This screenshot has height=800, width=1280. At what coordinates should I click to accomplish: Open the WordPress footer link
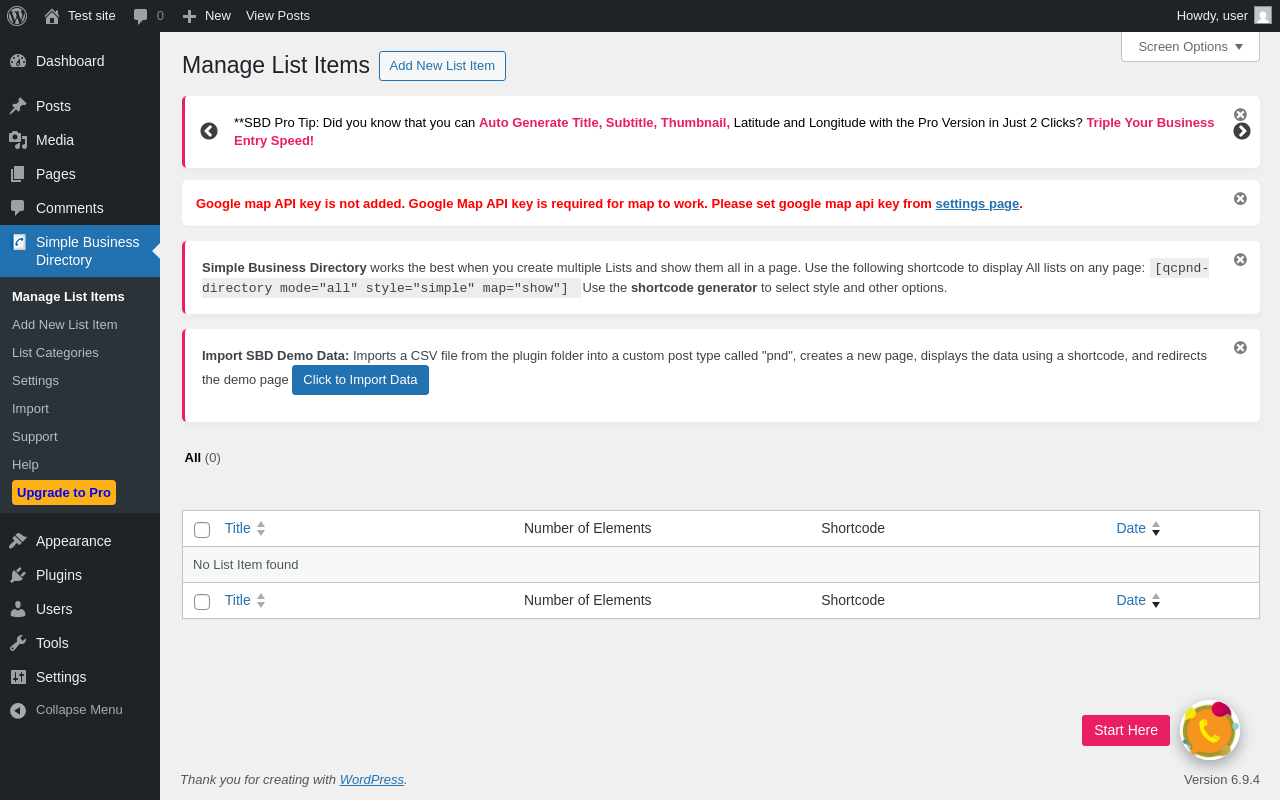(x=372, y=779)
